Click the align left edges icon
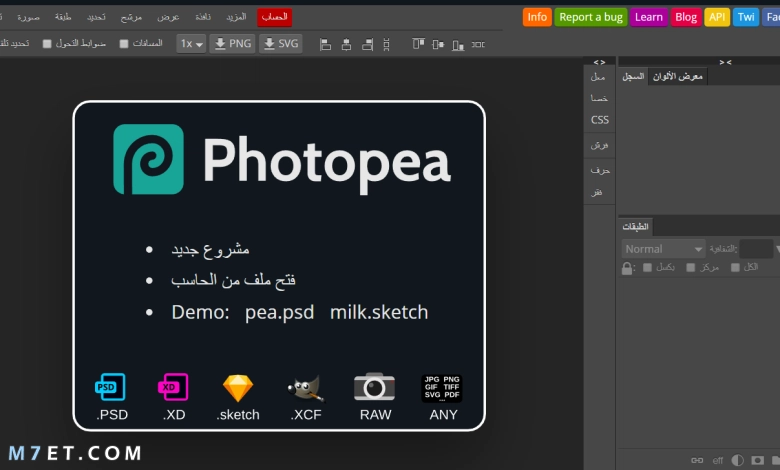The image size is (780, 470). tap(325, 45)
